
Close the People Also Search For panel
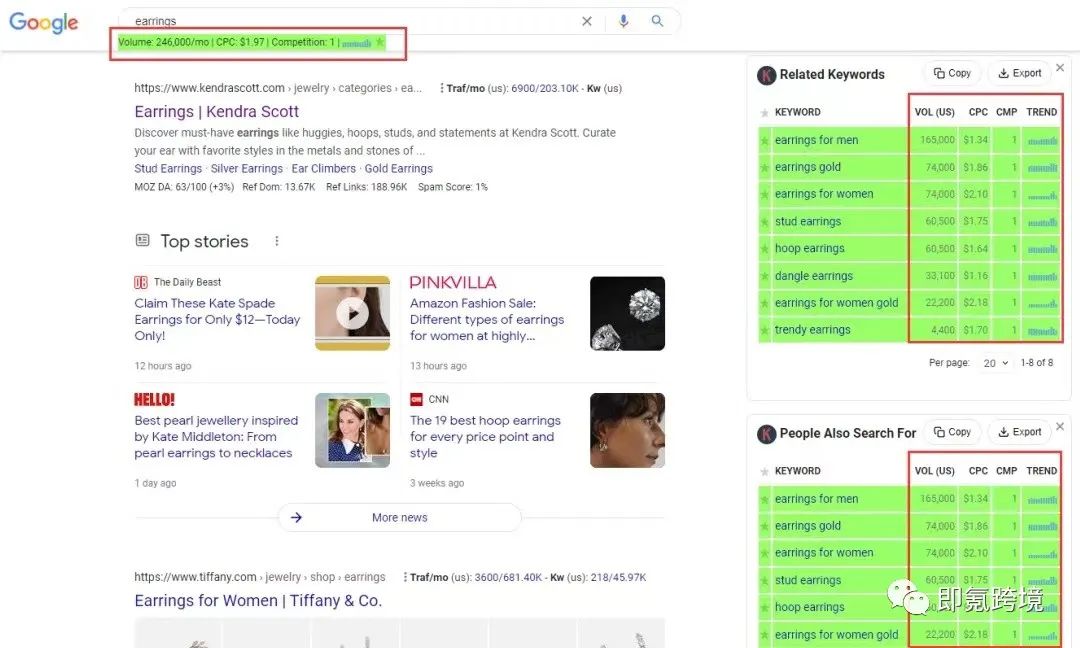pyautogui.click(x=1060, y=426)
